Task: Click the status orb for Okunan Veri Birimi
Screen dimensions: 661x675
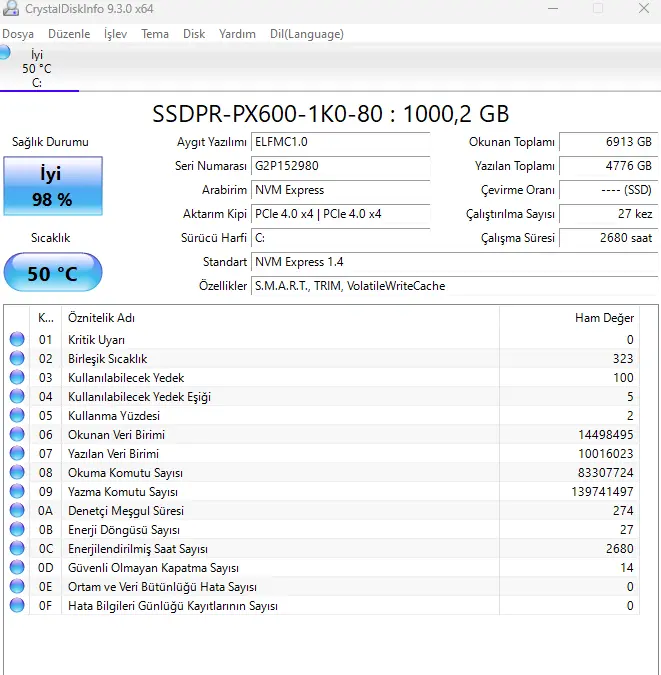Action: click(x=17, y=434)
